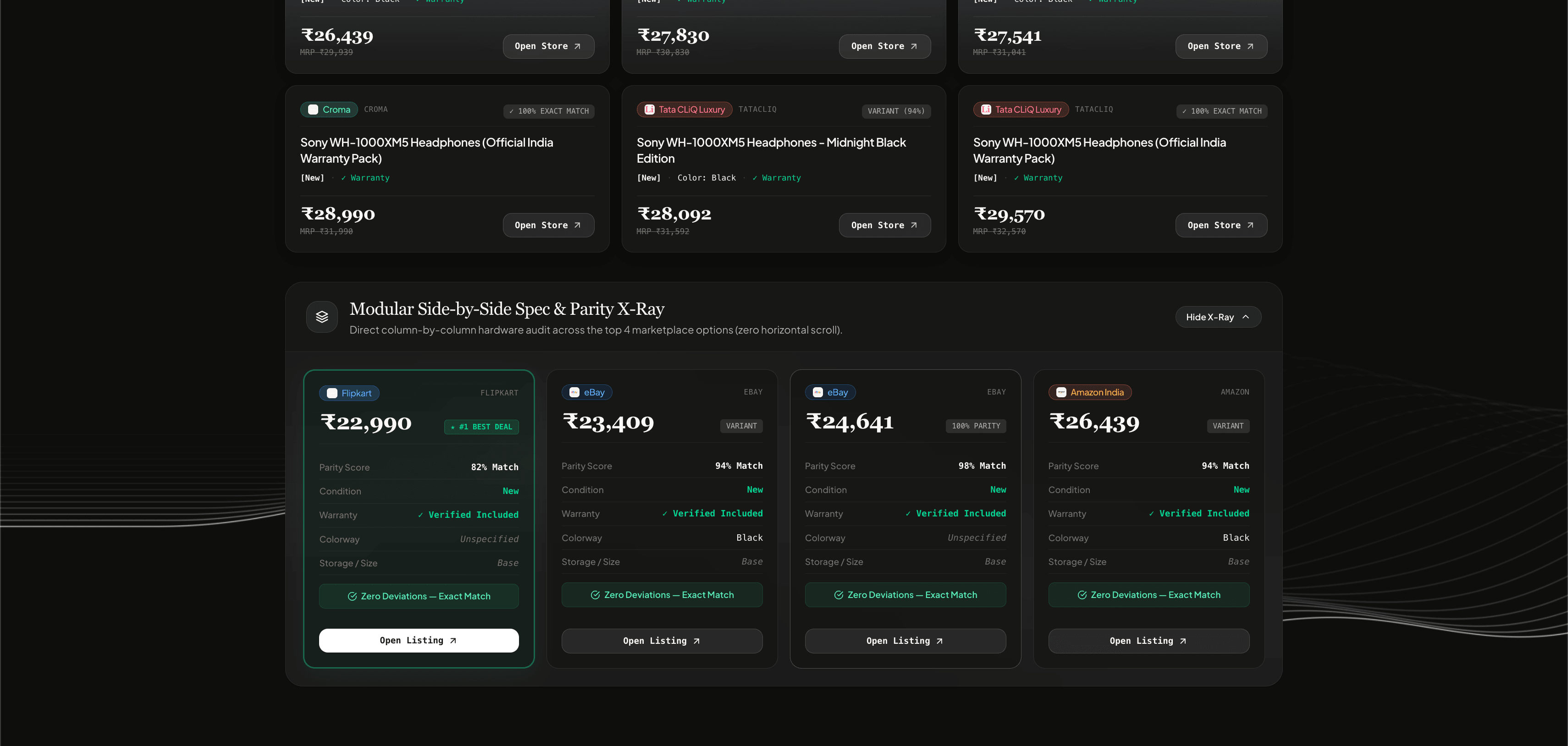Click the 100% Exact Match badge on the Croma card

[548, 111]
